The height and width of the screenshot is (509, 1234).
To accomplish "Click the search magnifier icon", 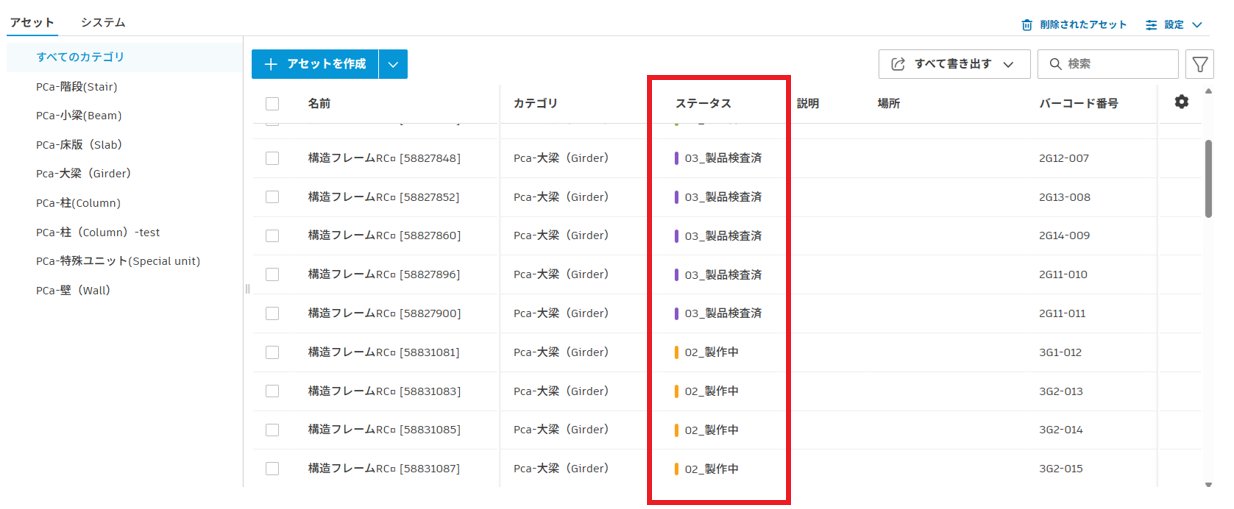I will click(x=1055, y=64).
